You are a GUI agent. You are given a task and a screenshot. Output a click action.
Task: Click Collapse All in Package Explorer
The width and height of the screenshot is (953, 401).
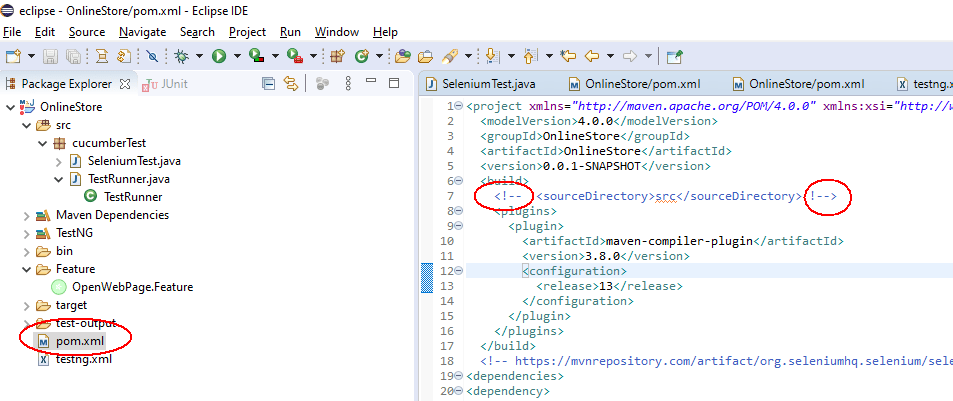click(268, 84)
